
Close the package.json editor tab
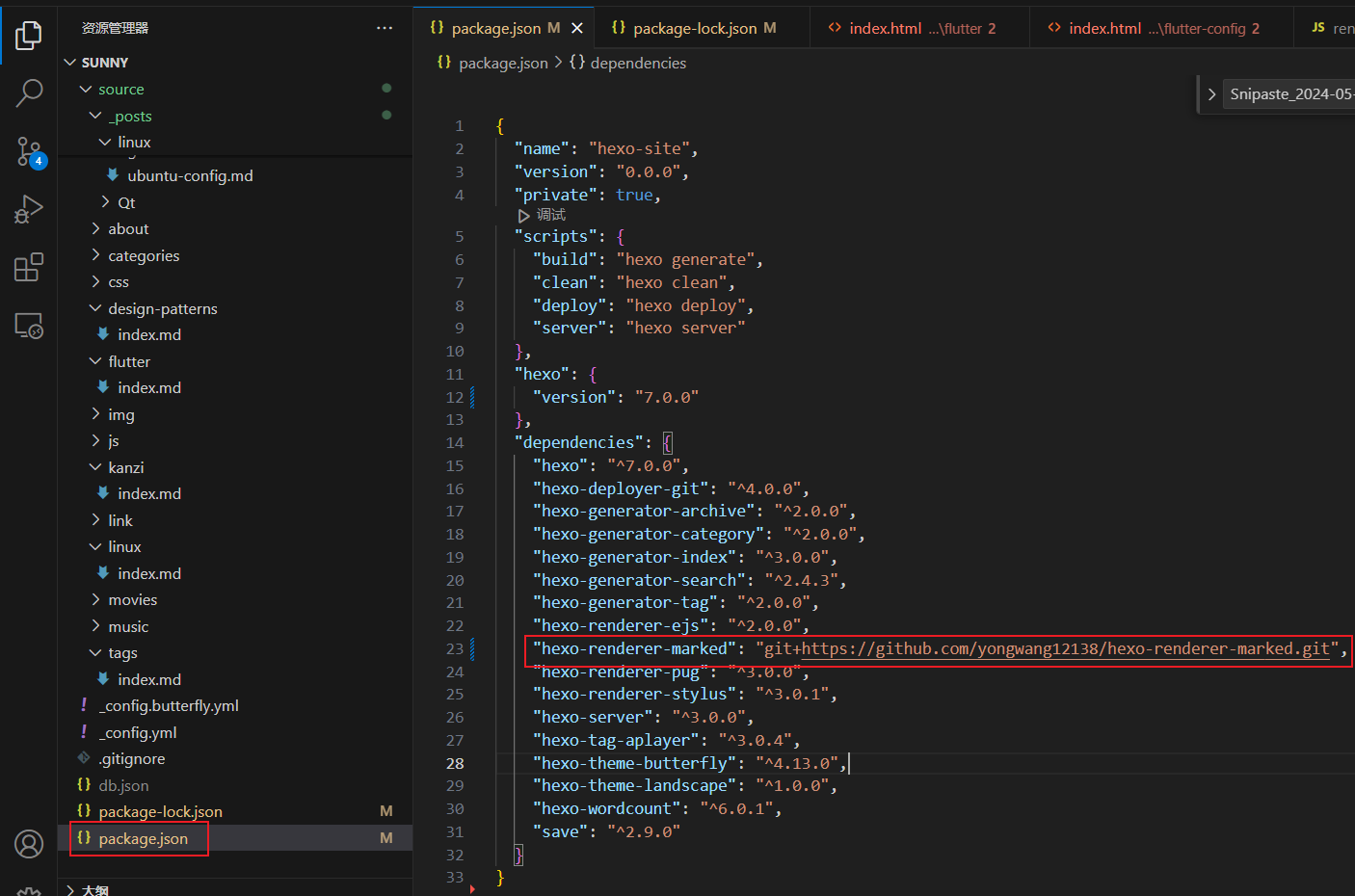point(577,28)
